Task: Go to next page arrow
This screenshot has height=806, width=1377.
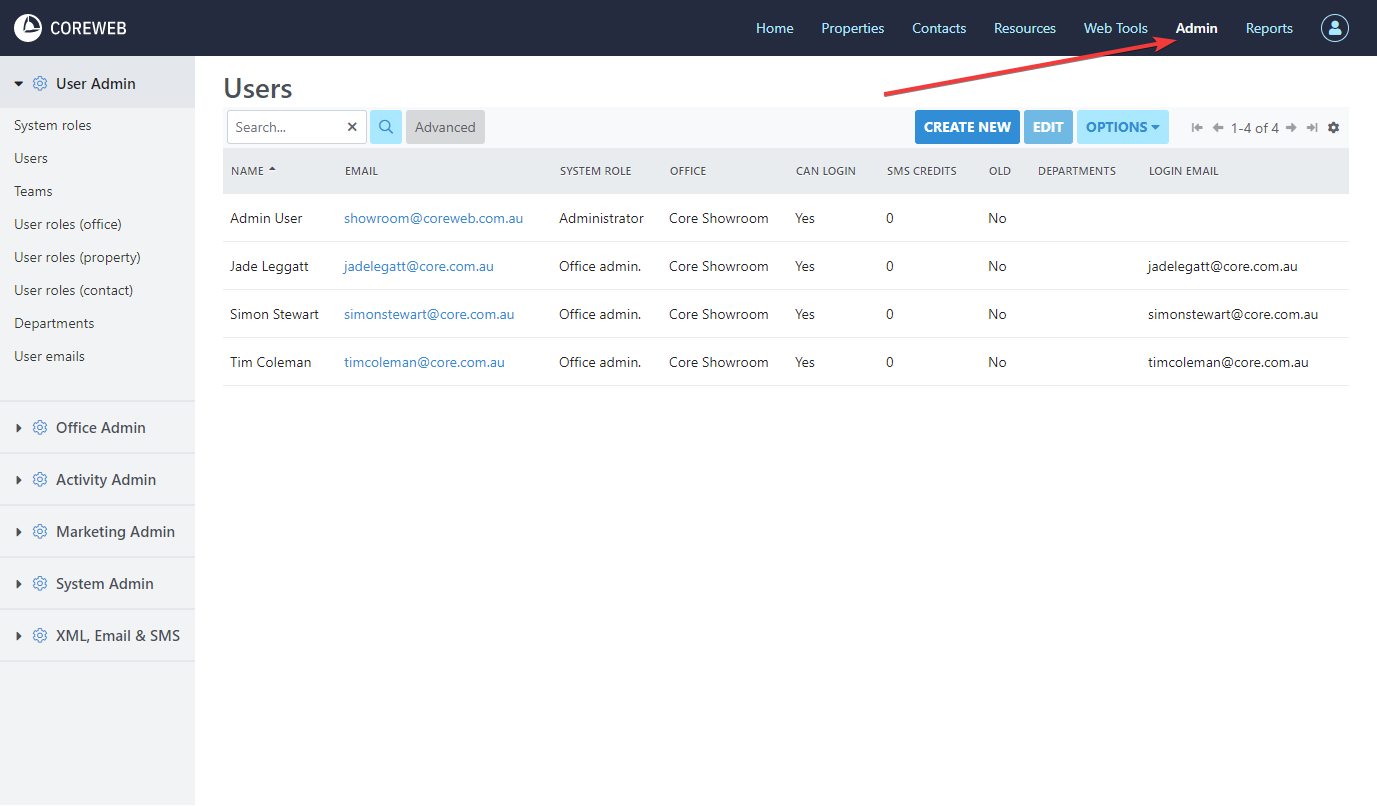Action: pyautogui.click(x=1291, y=128)
